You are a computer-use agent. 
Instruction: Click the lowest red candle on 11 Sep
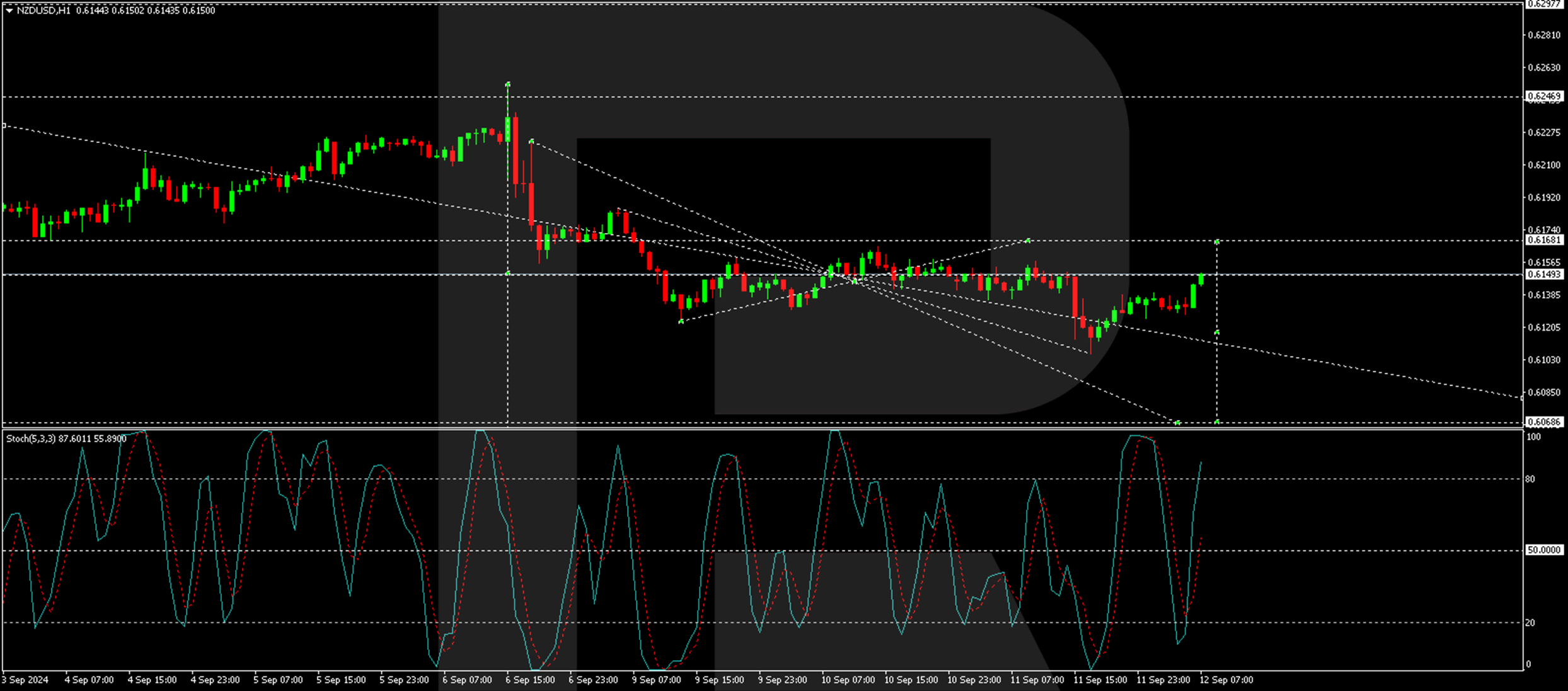(1091, 332)
